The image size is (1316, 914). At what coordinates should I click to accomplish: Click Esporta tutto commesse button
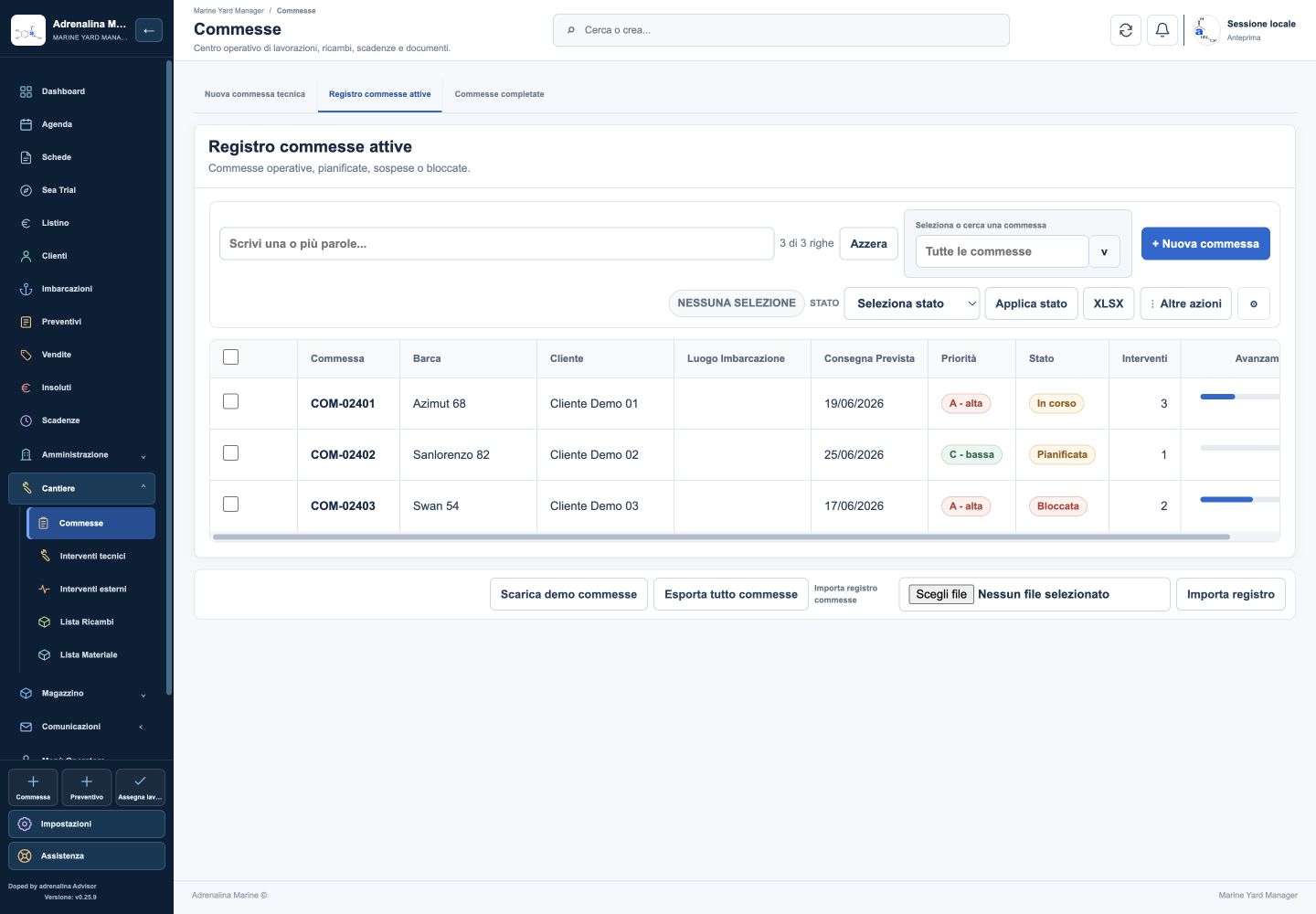[x=731, y=594]
